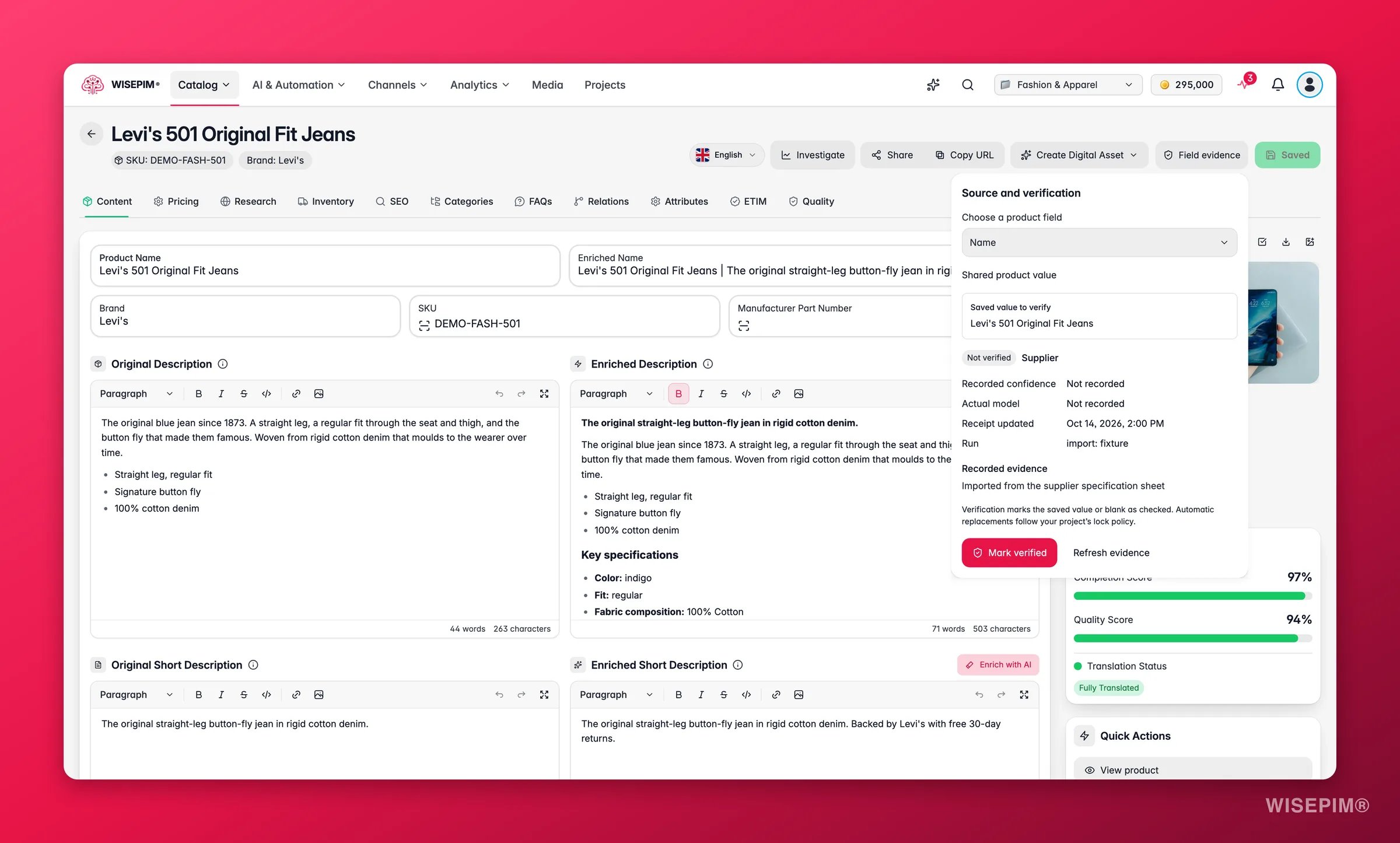Click the checkbox-edit icon above product image
Screen dimensions: 1400x843
pos(1262,242)
